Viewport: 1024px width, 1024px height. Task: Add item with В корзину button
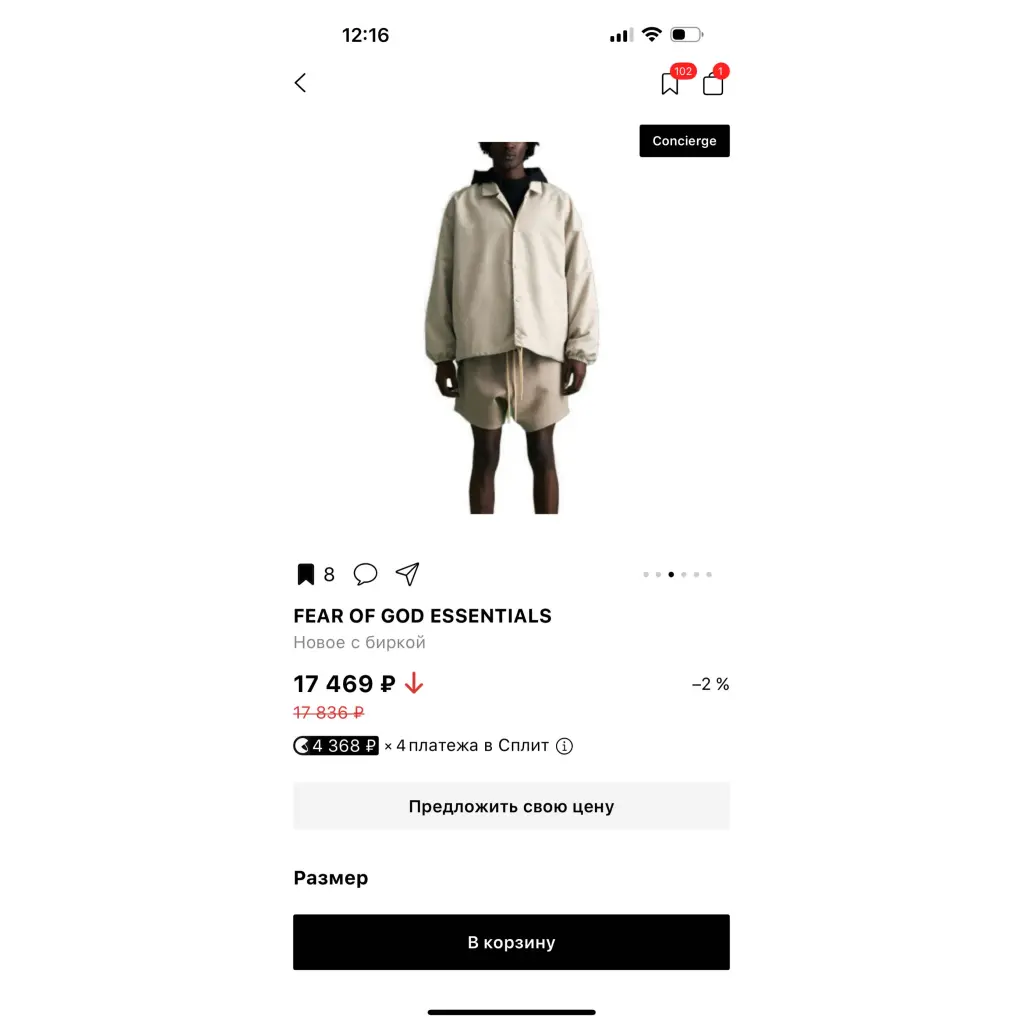click(x=511, y=942)
